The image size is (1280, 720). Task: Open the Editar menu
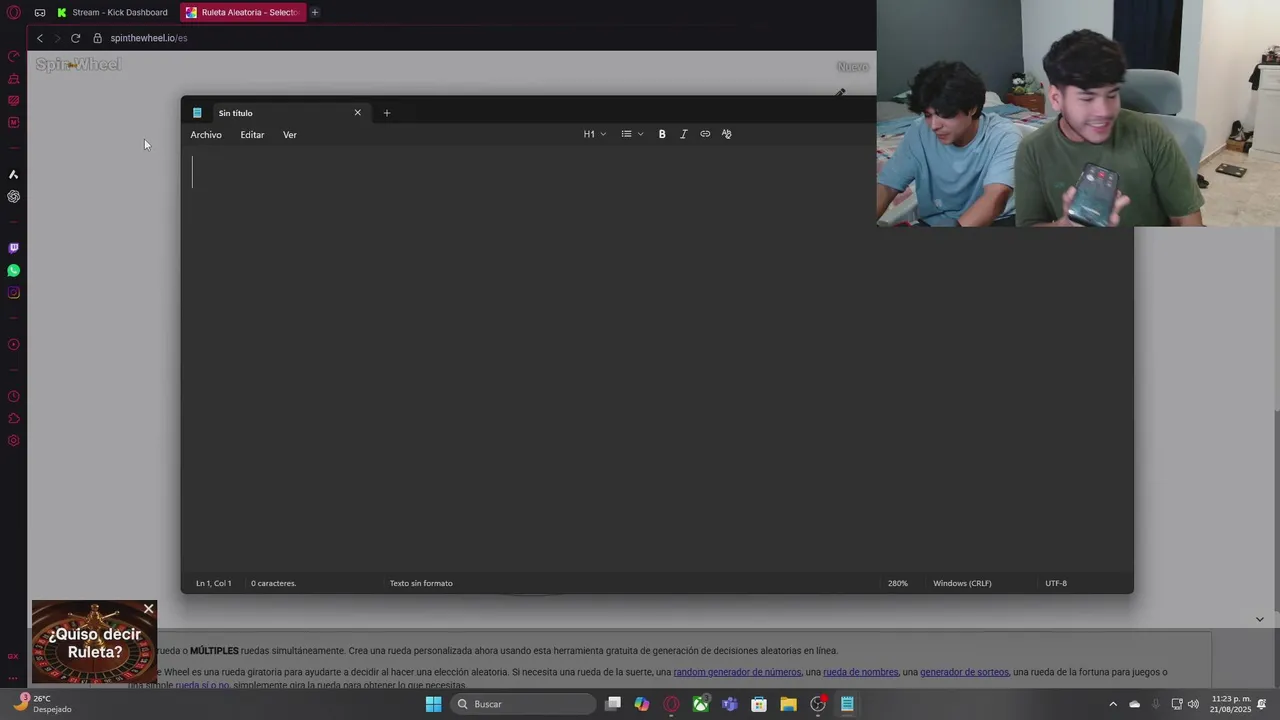252,135
